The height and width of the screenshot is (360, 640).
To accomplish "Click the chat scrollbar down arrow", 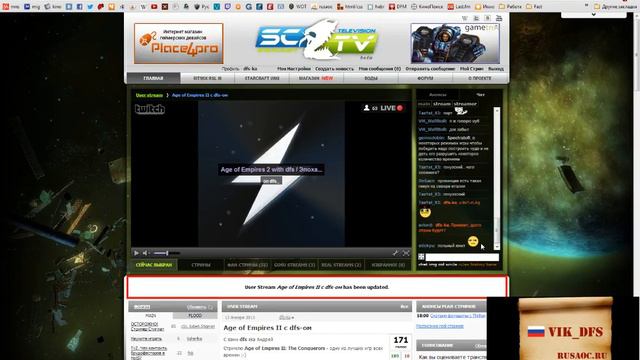I will 497,247.
